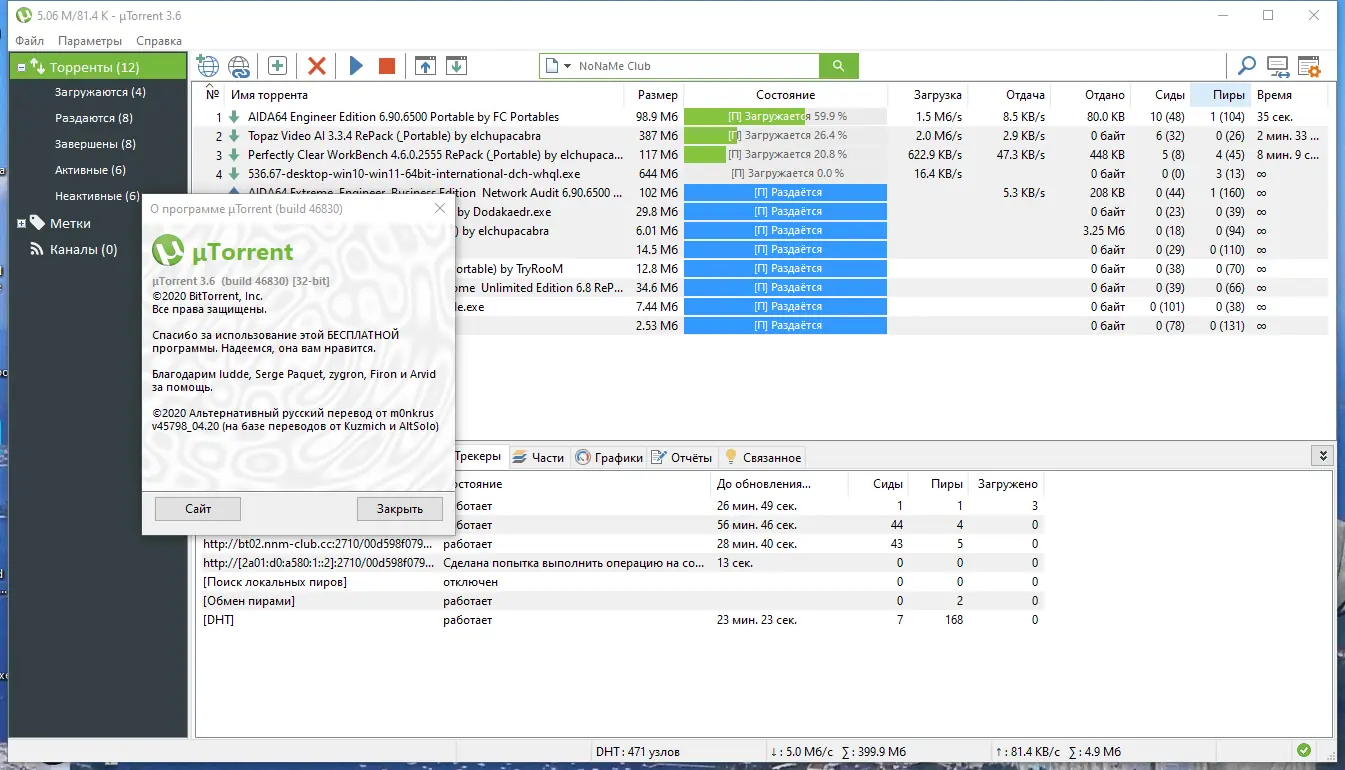Open the Файл menu
The height and width of the screenshot is (770, 1345).
[29, 41]
